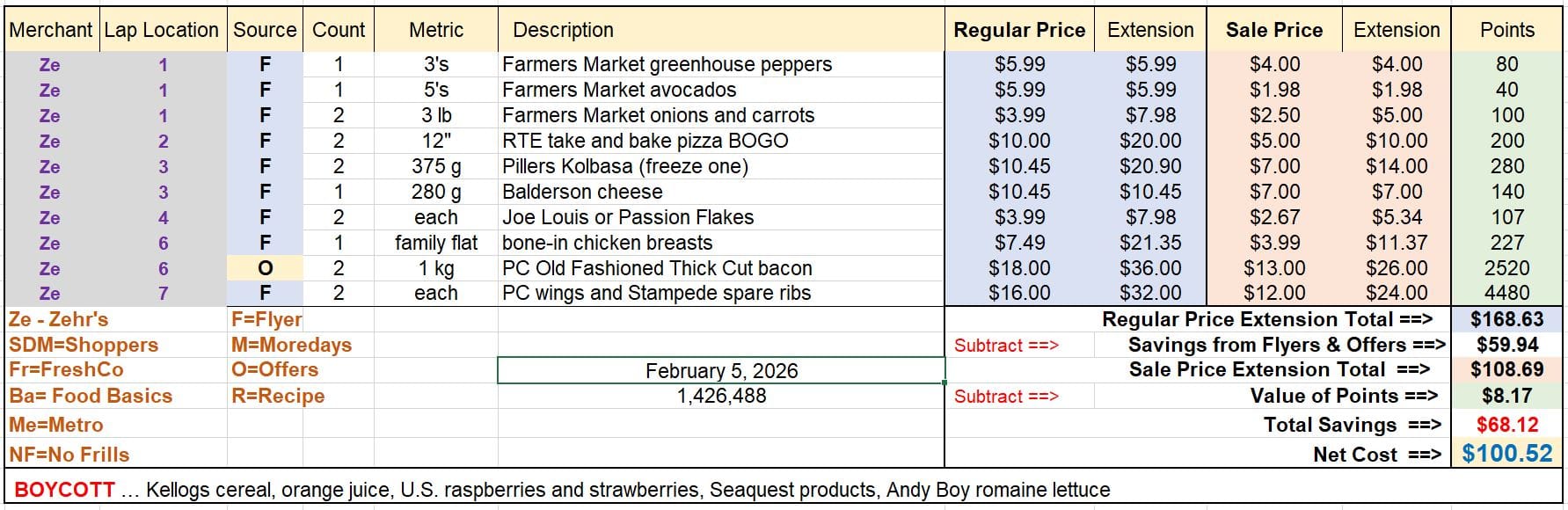Click the BOYCOTT note row
The height and width of the screenshot is (510, 1568).
point(563,490)
